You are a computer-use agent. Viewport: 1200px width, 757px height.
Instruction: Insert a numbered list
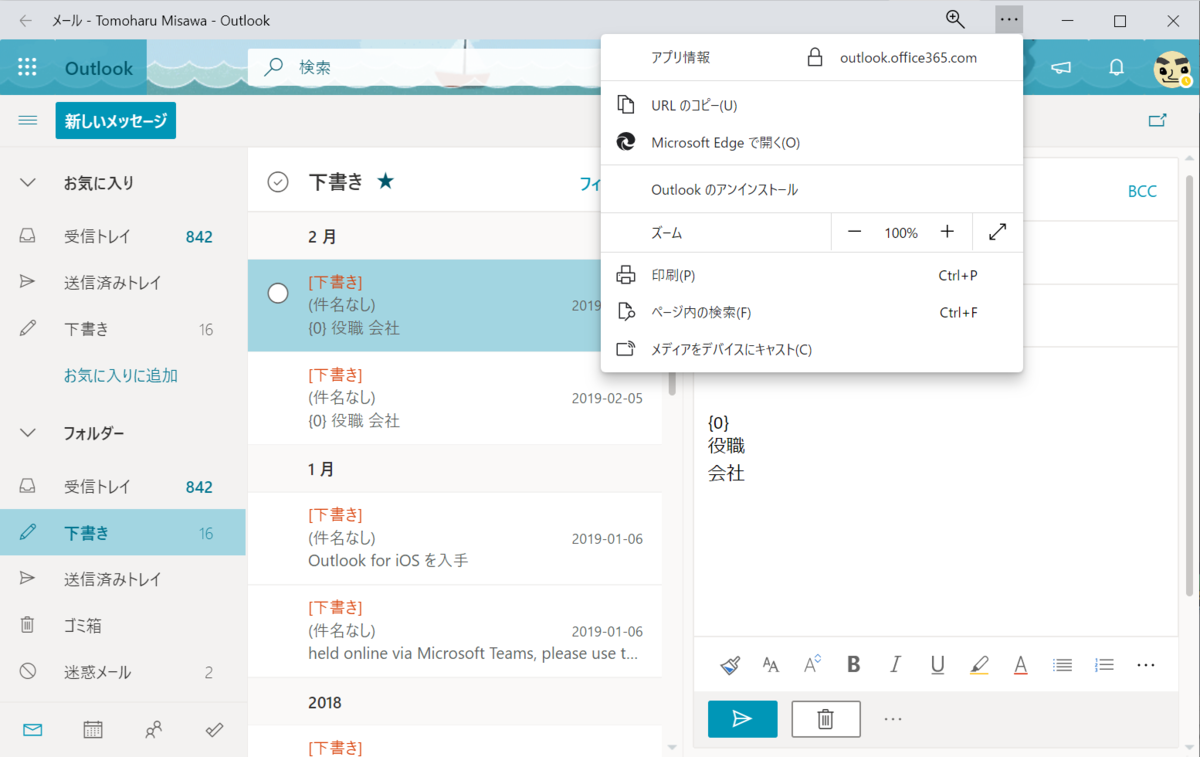tap(1104, 665)
